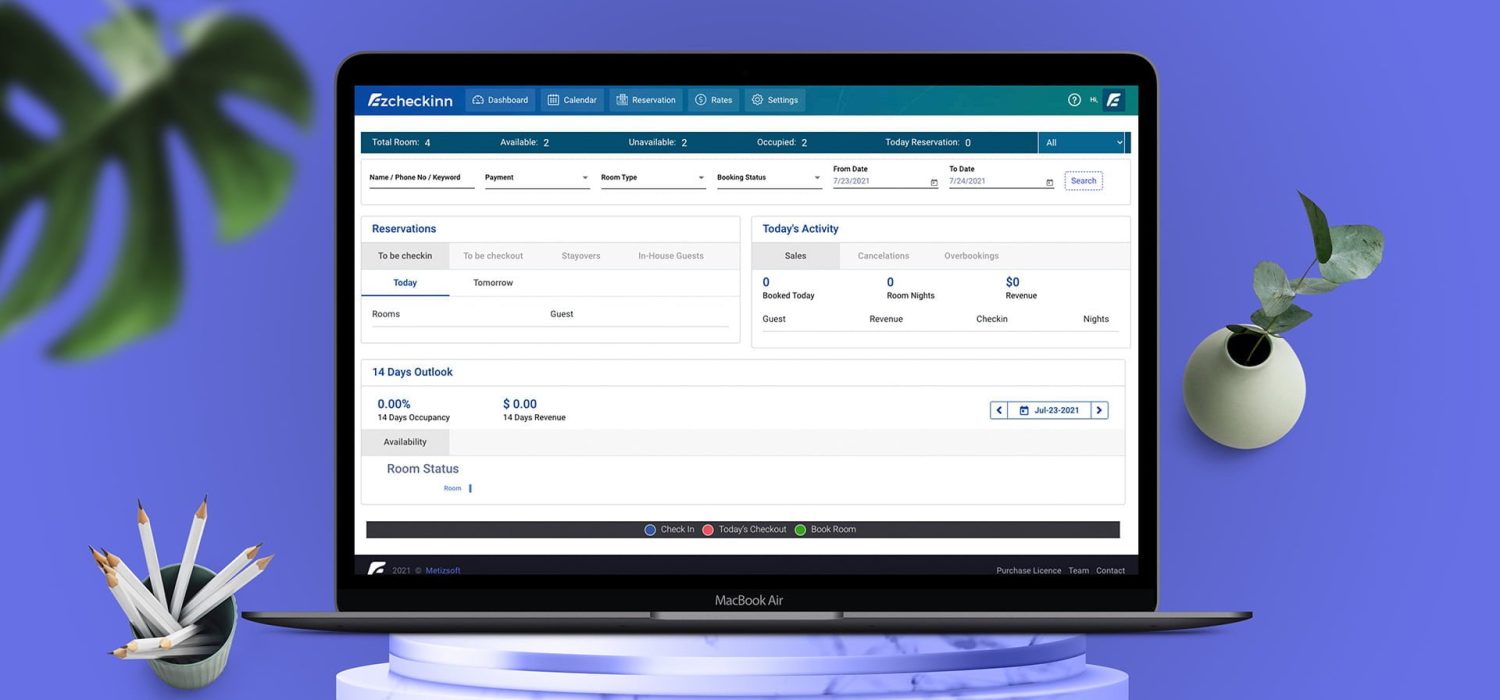Switch to the In-House Guests tab

671,256
